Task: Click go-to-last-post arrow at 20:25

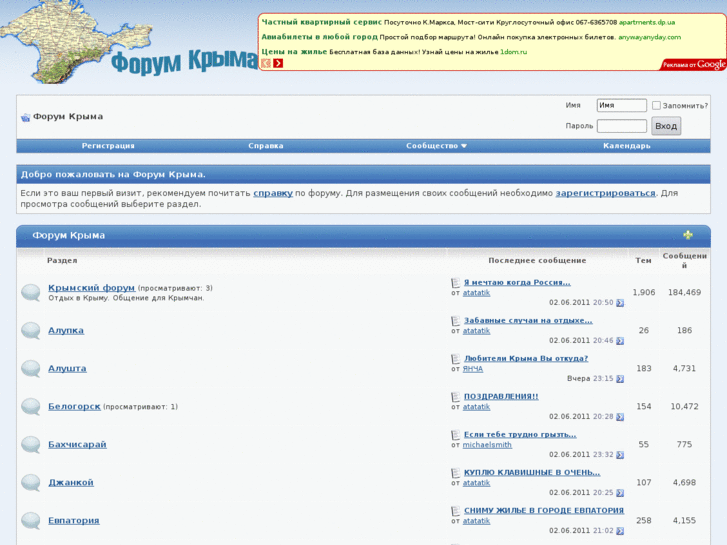Action: coord(620,493)
